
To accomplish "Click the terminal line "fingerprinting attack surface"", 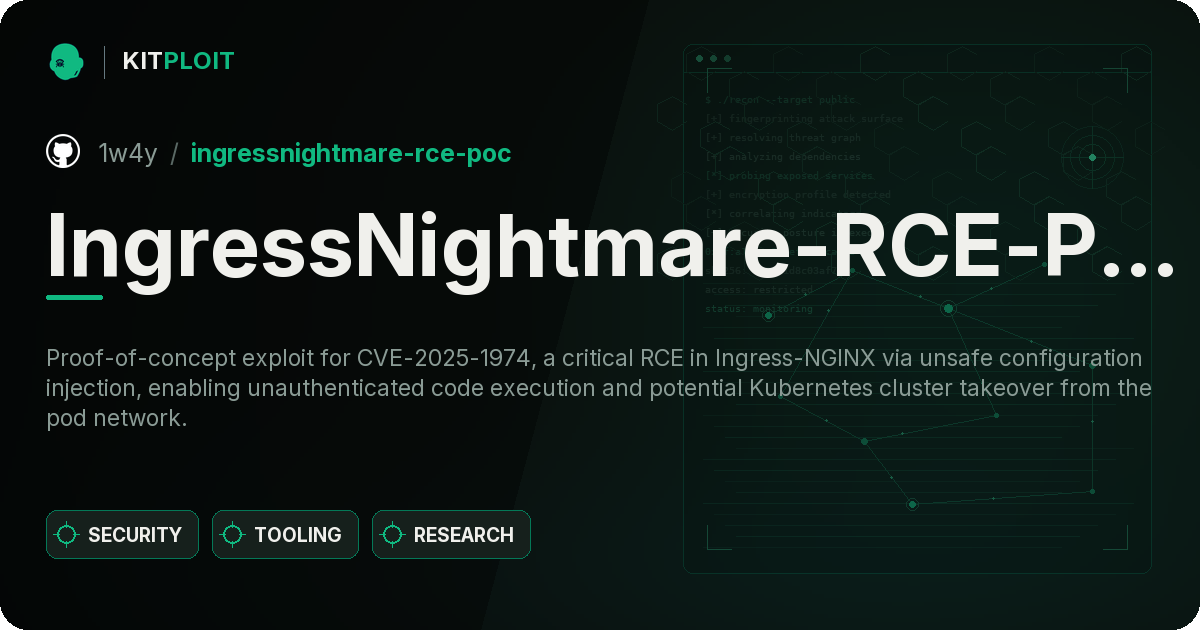I will click(x=804, y=119).
